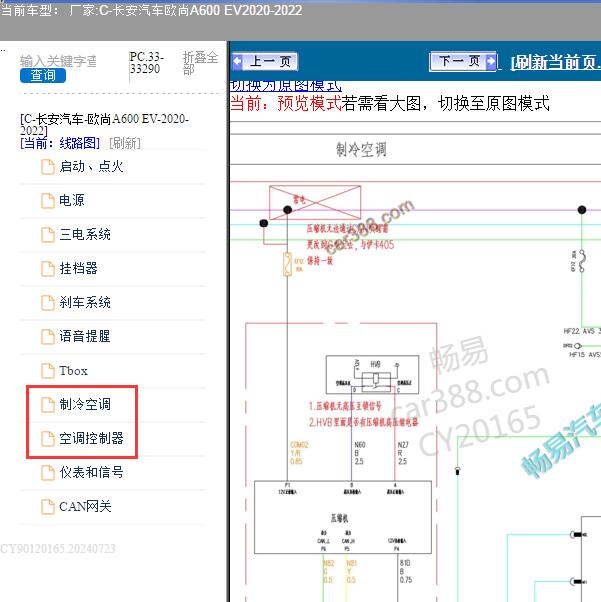This screenshot has width=601, height=602.
Task: Click document icon beside CAN网关
Action: 48,507
